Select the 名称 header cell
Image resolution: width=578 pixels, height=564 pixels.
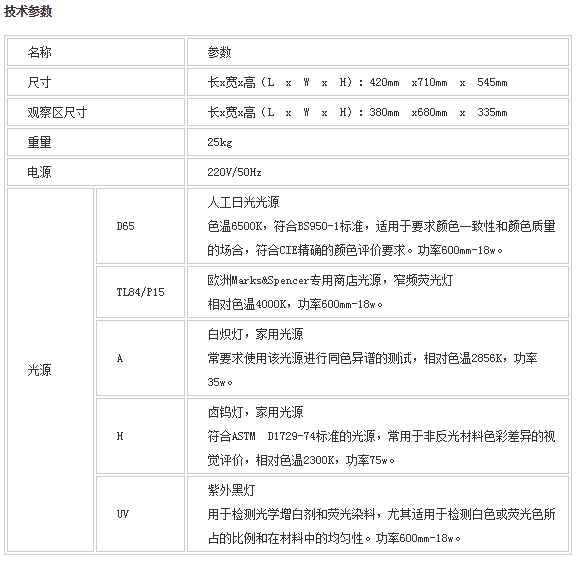click(x=96, y=52)
